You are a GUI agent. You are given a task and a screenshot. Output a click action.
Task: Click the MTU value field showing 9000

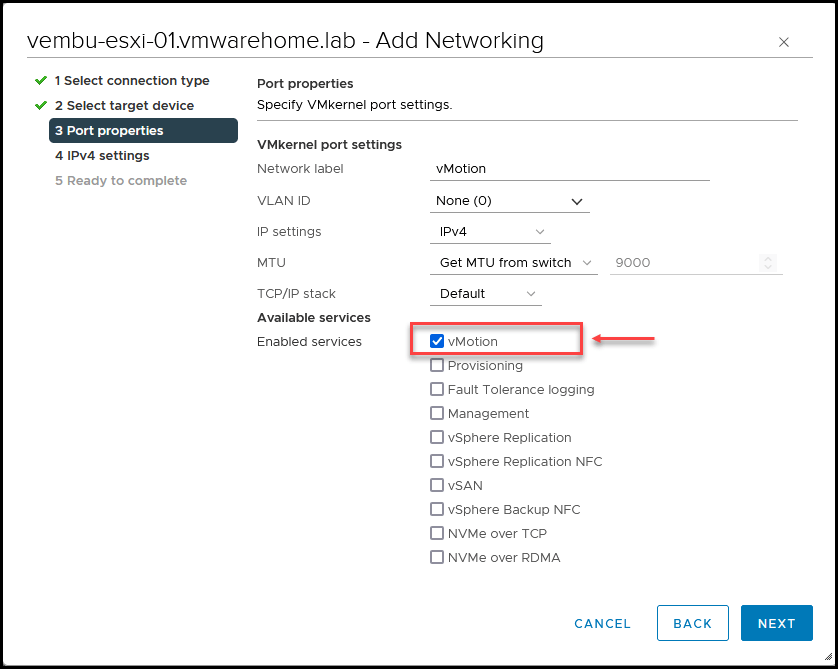(x=684, y=263)
